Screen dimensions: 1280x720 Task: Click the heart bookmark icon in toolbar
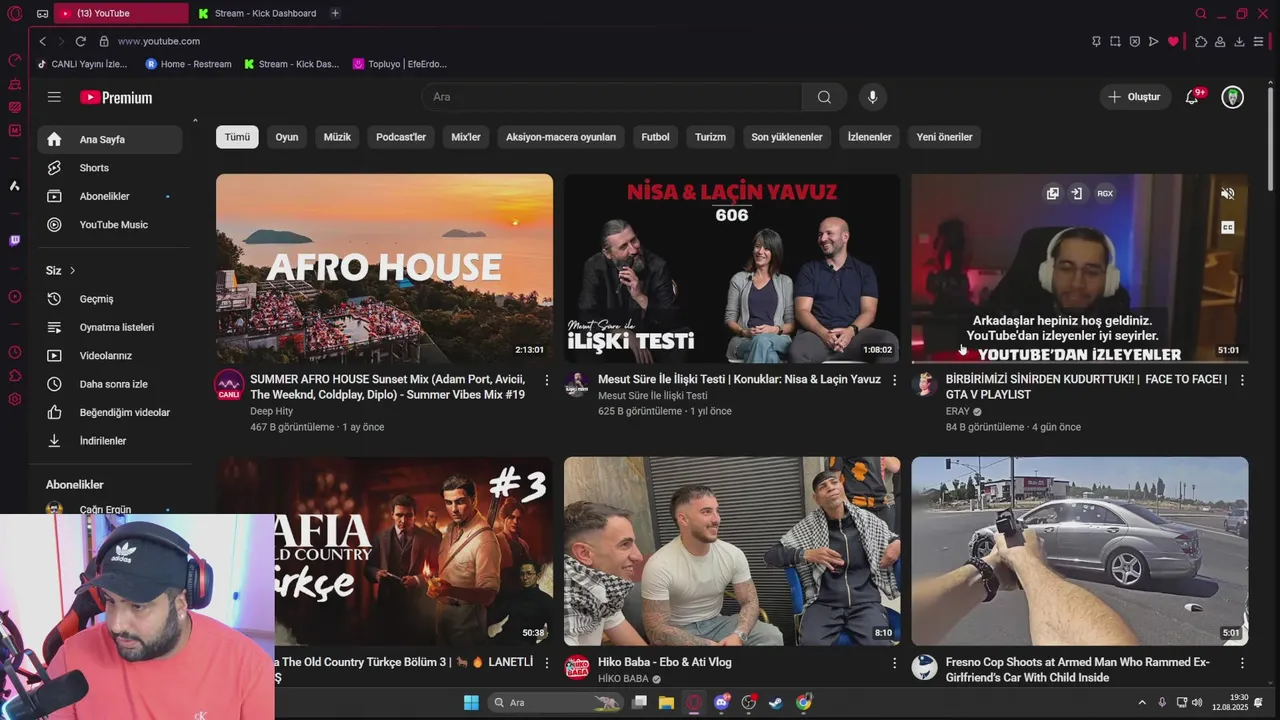pos(1173,41)
